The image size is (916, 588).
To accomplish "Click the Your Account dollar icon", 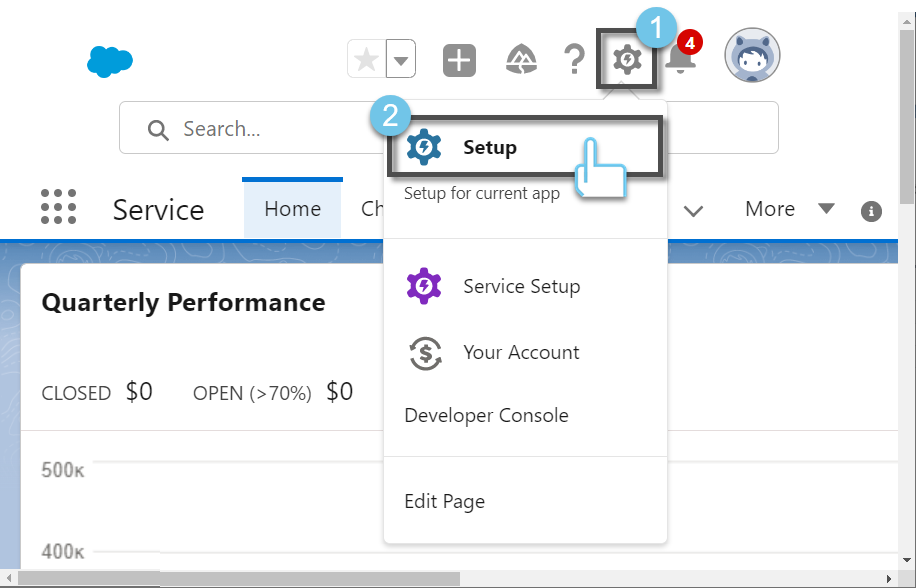I will 425,353.
